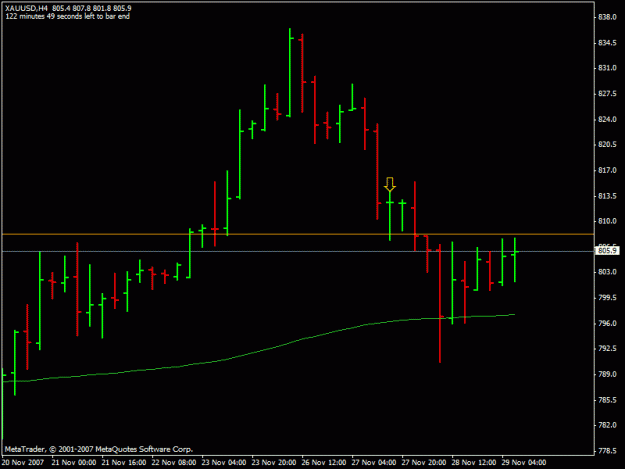This screenshot has height=469, width=625.
Task: Click the 792.5 price axis label
Action: pos(607,349)
